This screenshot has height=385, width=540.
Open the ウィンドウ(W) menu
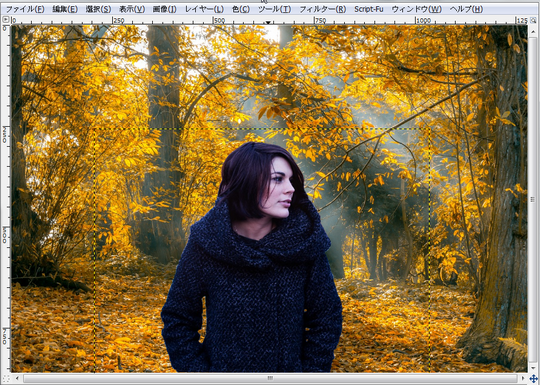tap(417, 9)
